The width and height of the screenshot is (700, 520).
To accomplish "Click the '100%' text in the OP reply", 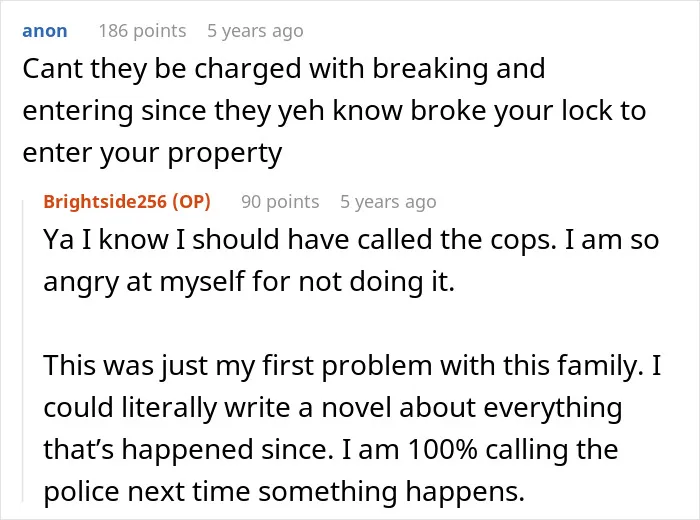I will pos(442,449).
